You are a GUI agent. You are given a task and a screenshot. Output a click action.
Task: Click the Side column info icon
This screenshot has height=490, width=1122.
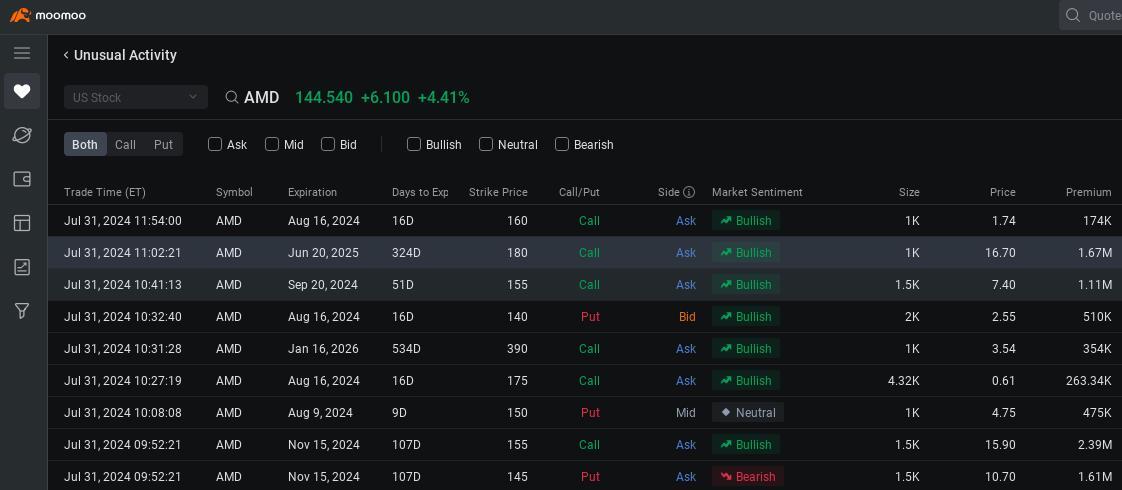(x=689, y=192)
